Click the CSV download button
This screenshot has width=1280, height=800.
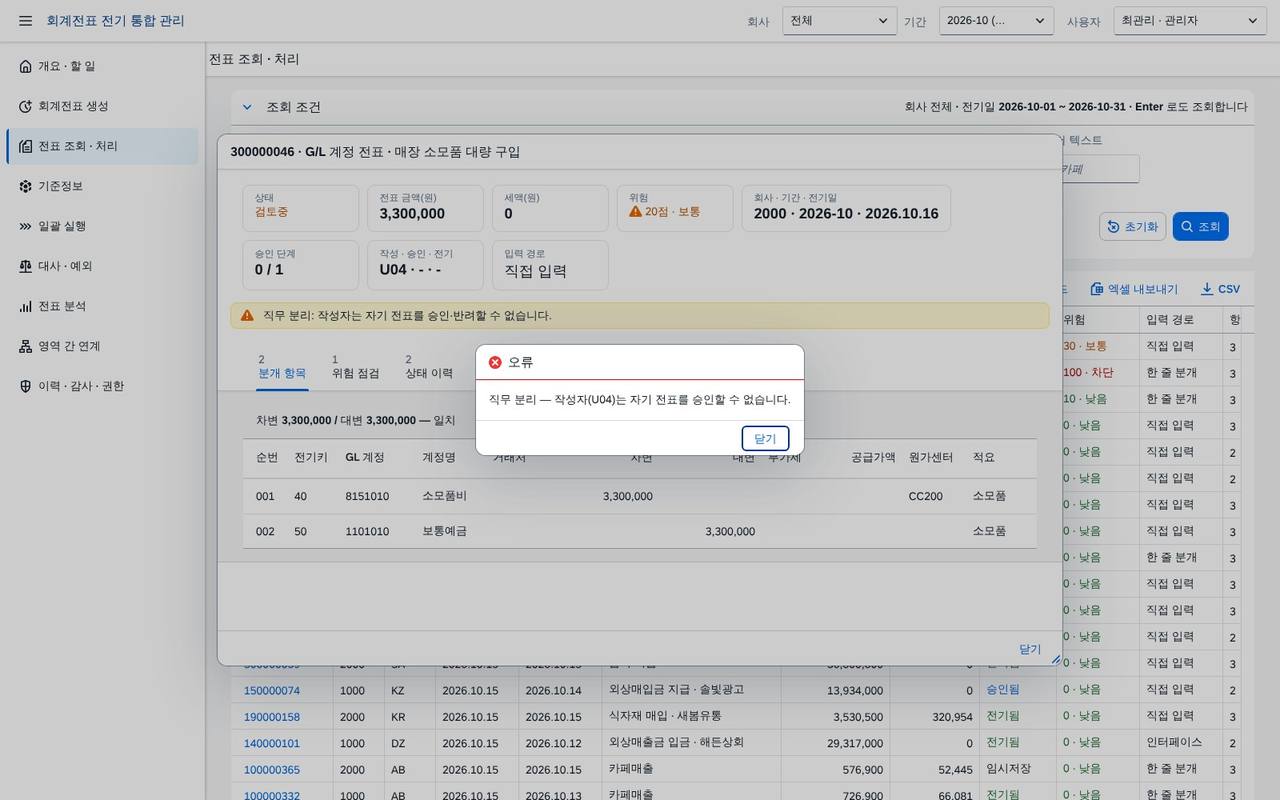[1220, 289]
